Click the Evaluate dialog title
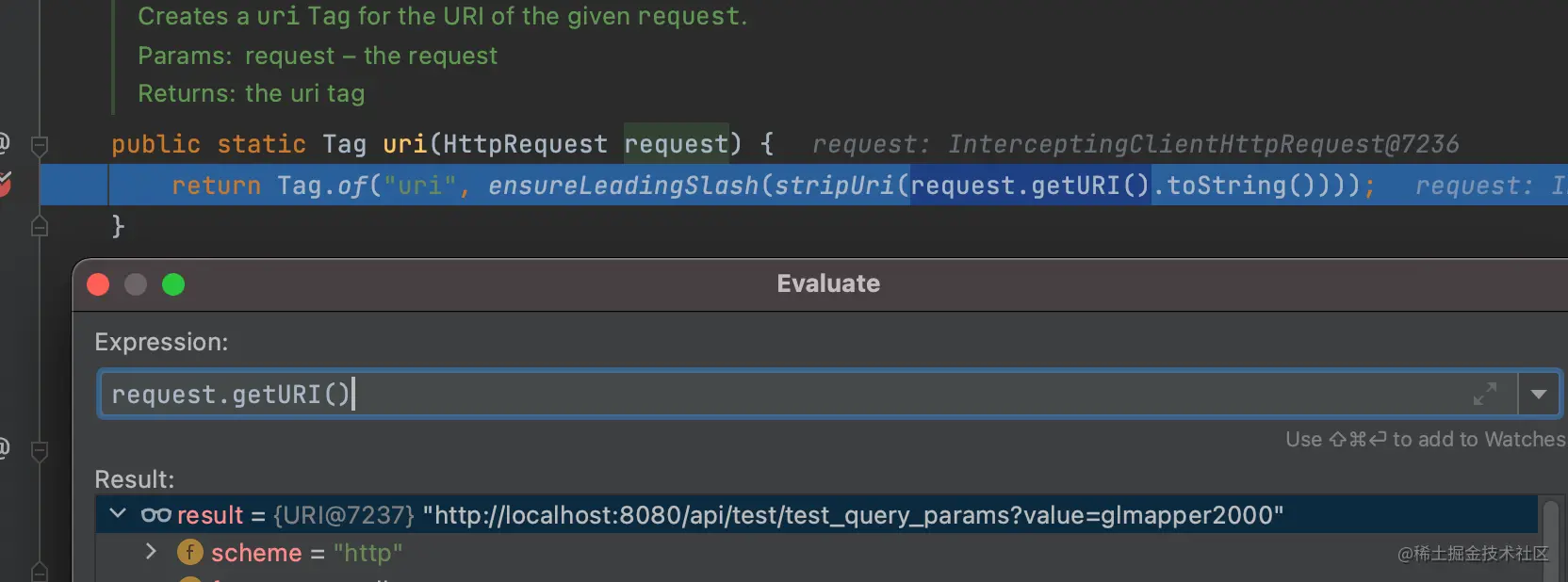The width and height of the screenshot is (1568, 582). pos(828,283)
